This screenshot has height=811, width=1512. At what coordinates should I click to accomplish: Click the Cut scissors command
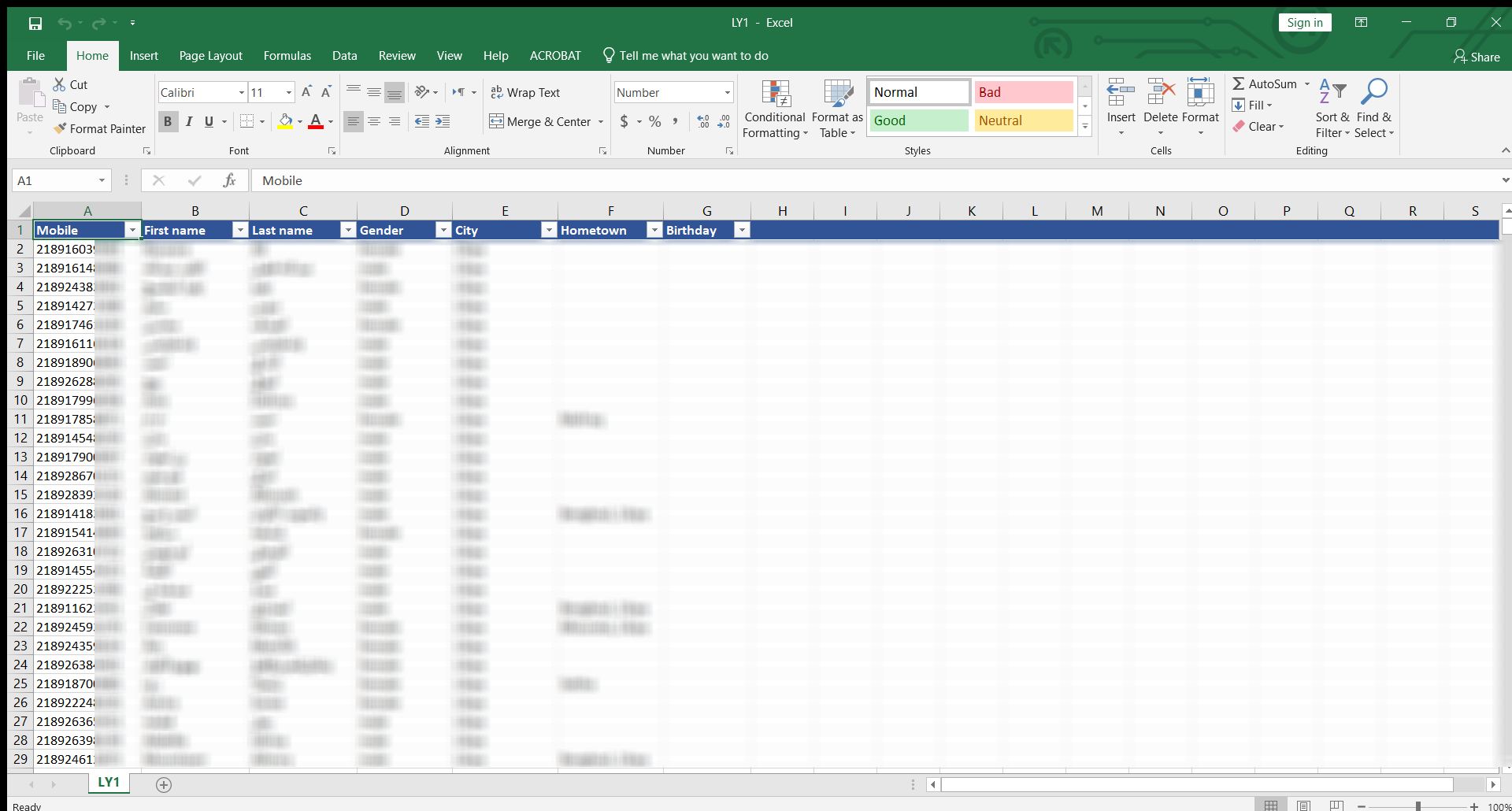[70, 84]
